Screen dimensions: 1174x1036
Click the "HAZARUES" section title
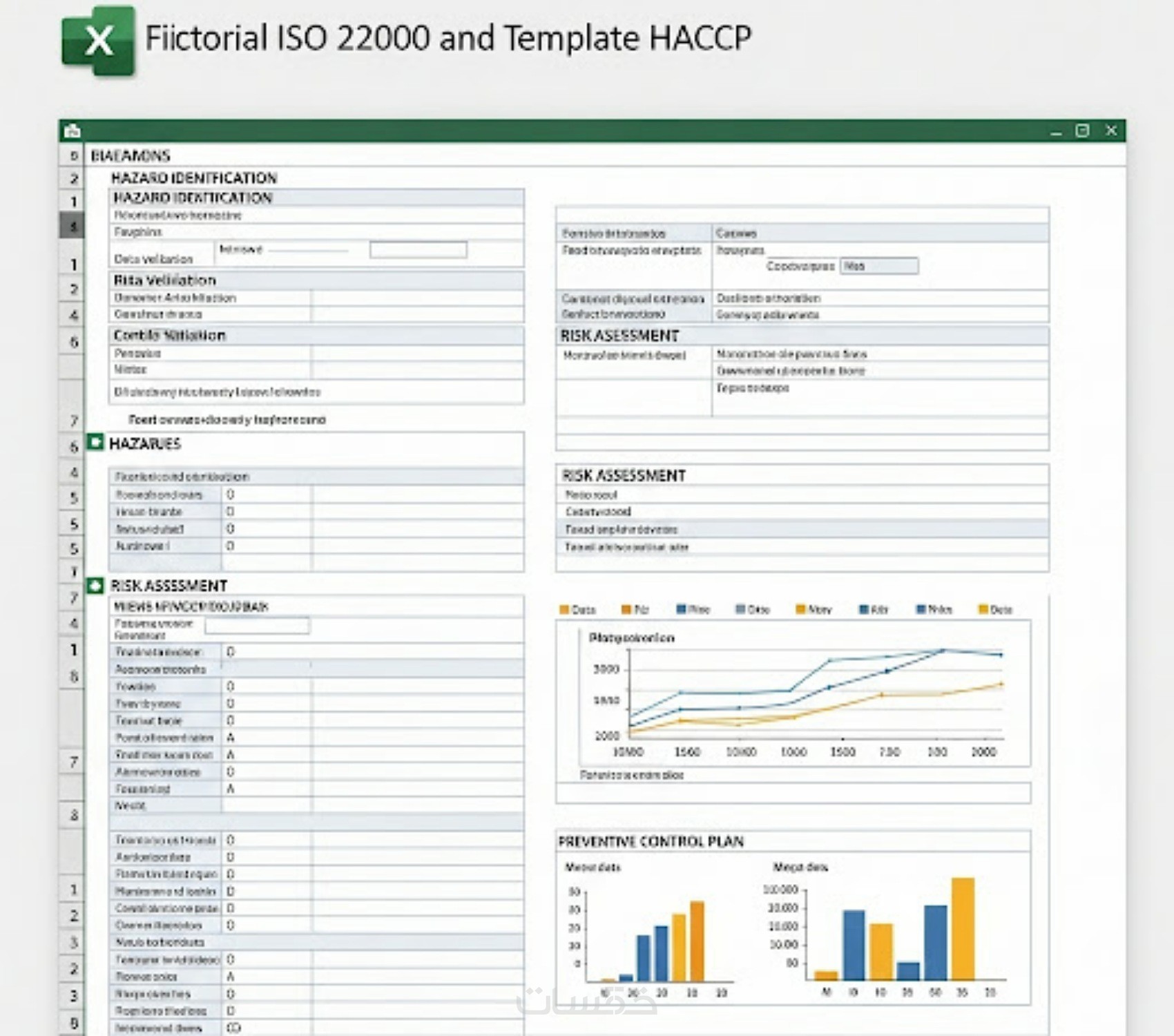[x=145, y=443]
